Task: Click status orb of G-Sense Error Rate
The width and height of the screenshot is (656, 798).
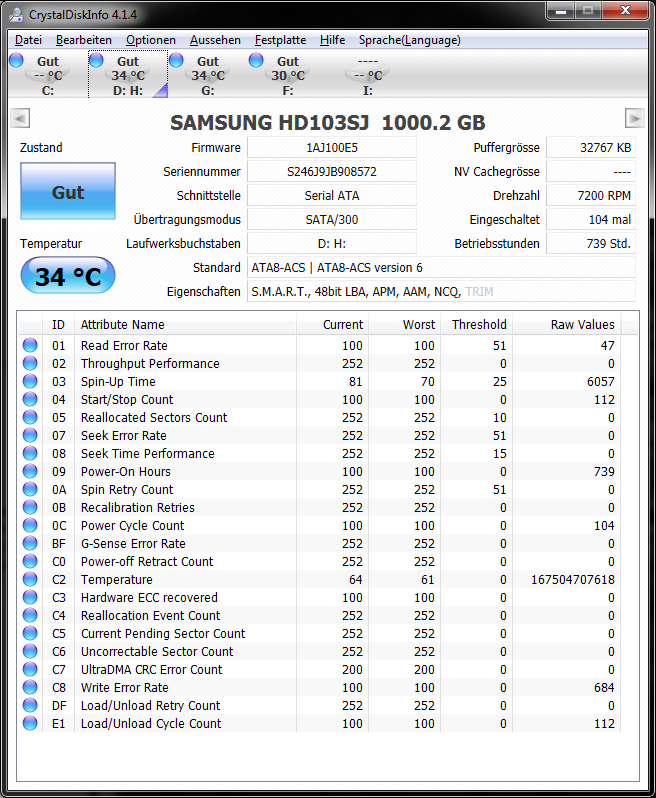Action: [x=30, y=543]
